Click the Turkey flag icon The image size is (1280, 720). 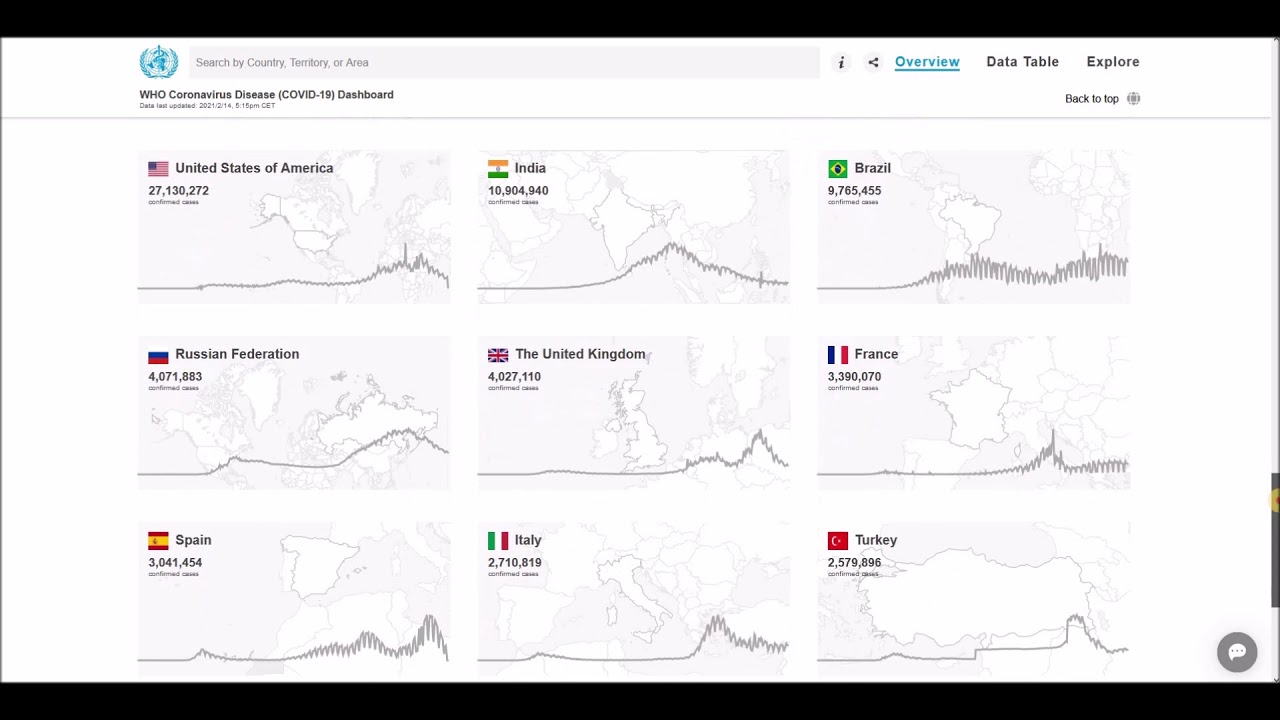tap(838, 541)
